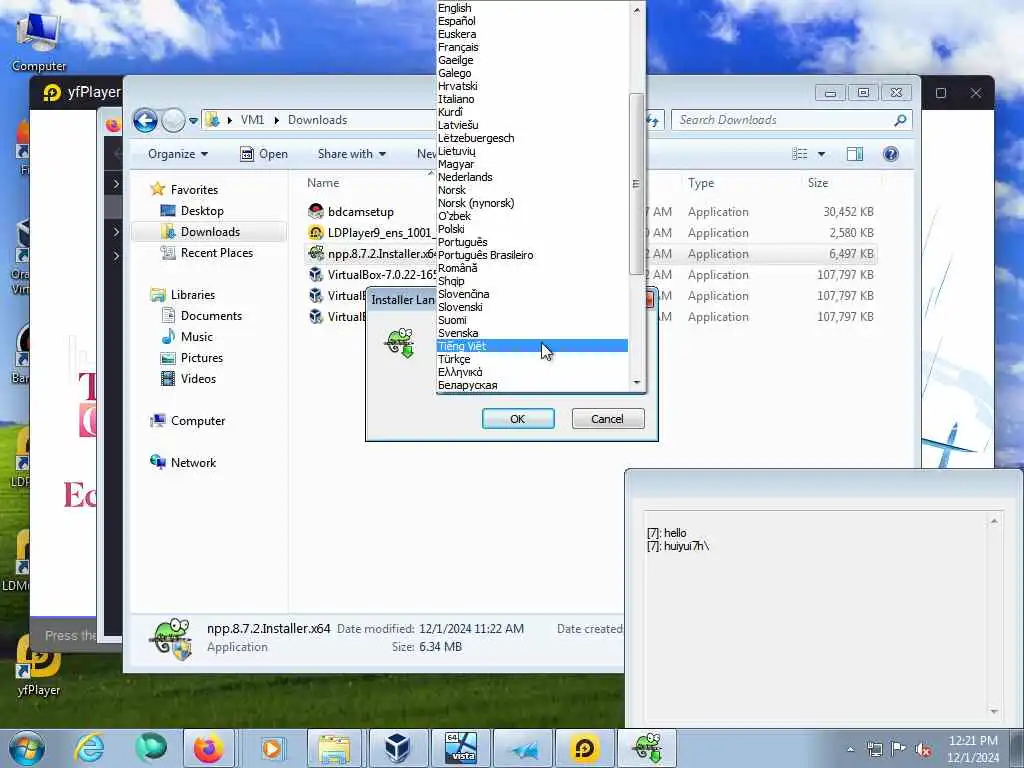Click Downloads in the address breadcrumb
1024x768 pixels.
pos(317,120)
